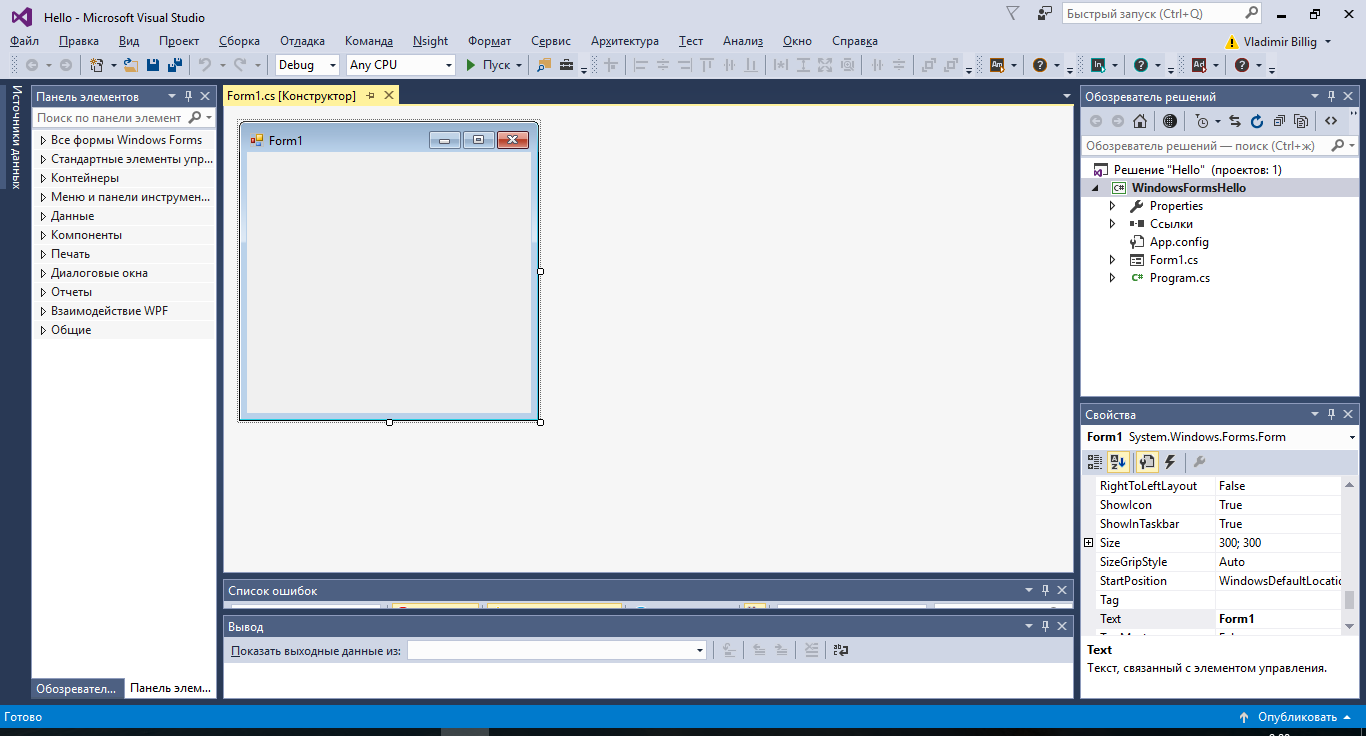Open the 'Справка' menu

(855, 41)
